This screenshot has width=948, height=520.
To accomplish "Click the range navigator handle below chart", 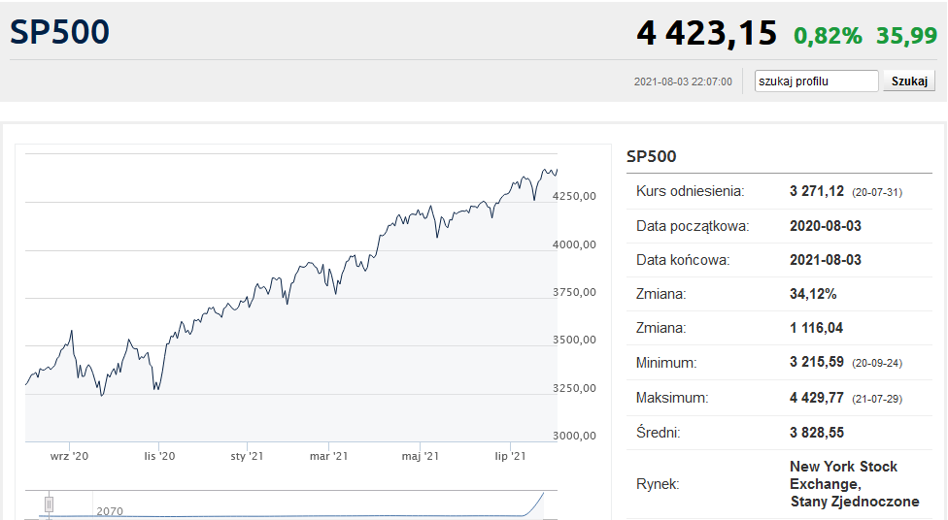I will click(x=49, y=504).
